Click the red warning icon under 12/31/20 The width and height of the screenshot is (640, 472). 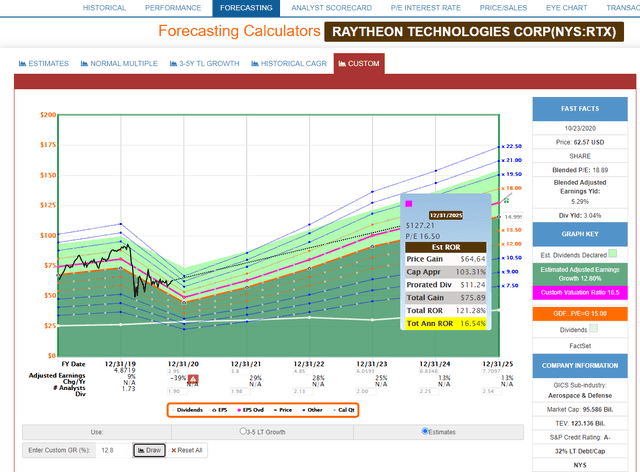pyautogui.click(x=193, y=379)
